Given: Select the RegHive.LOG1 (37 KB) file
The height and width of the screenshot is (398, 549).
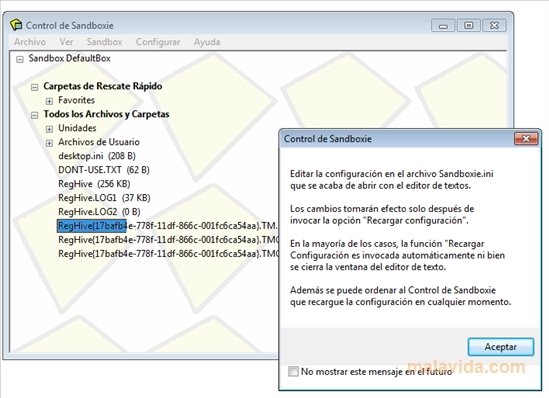Looking at the screenshot, I should [104, 198].
